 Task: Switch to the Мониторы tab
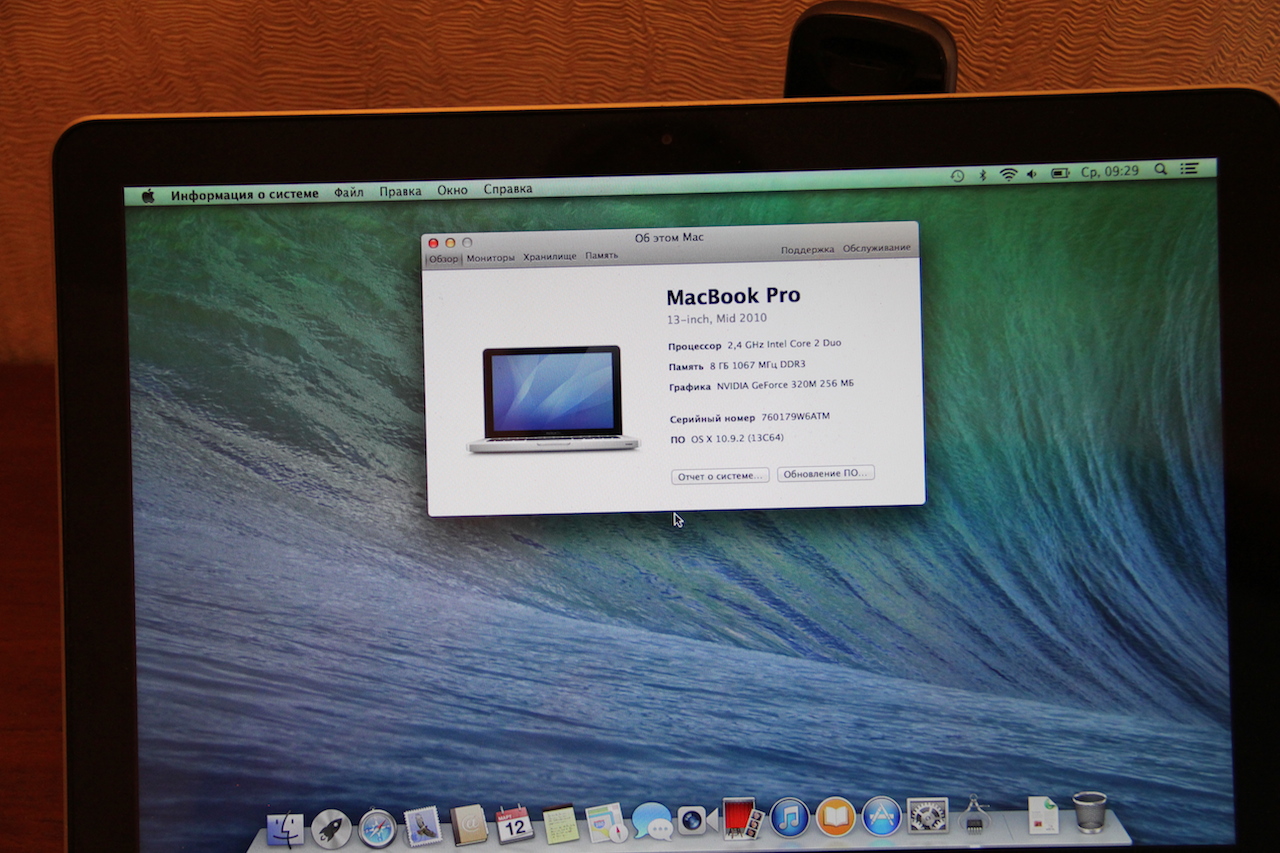490,258
